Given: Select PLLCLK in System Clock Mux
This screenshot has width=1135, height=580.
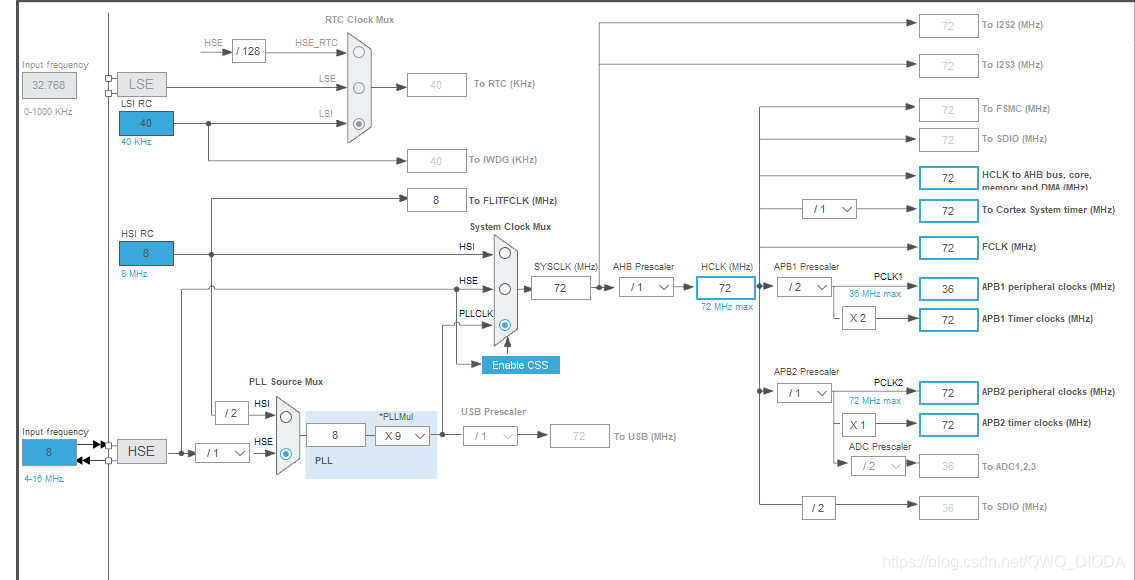Looking at the screenshot, I should pos(505,325).
